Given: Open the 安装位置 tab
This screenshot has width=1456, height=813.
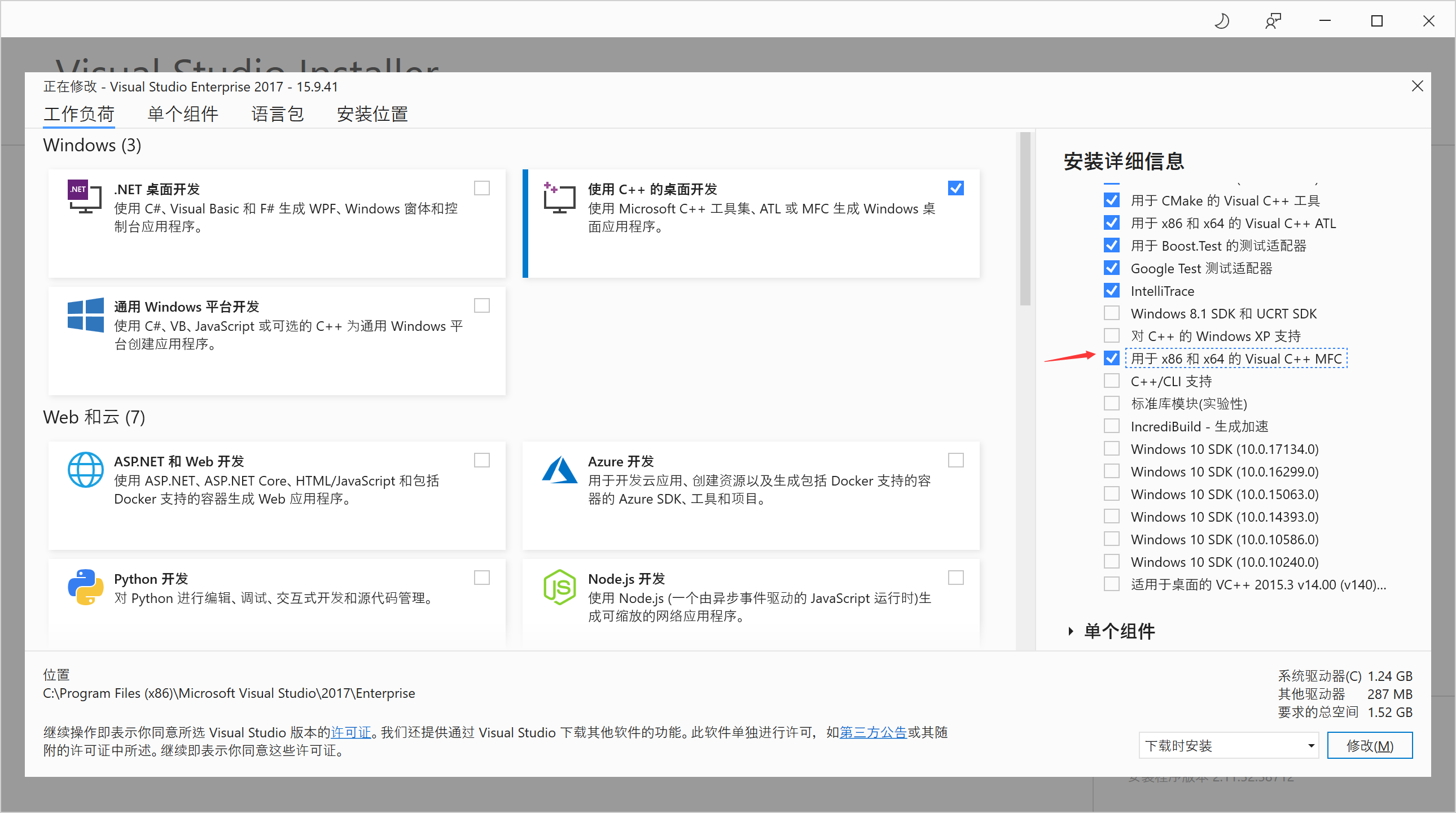Looking at the screenshot, I should pos(372,113).
